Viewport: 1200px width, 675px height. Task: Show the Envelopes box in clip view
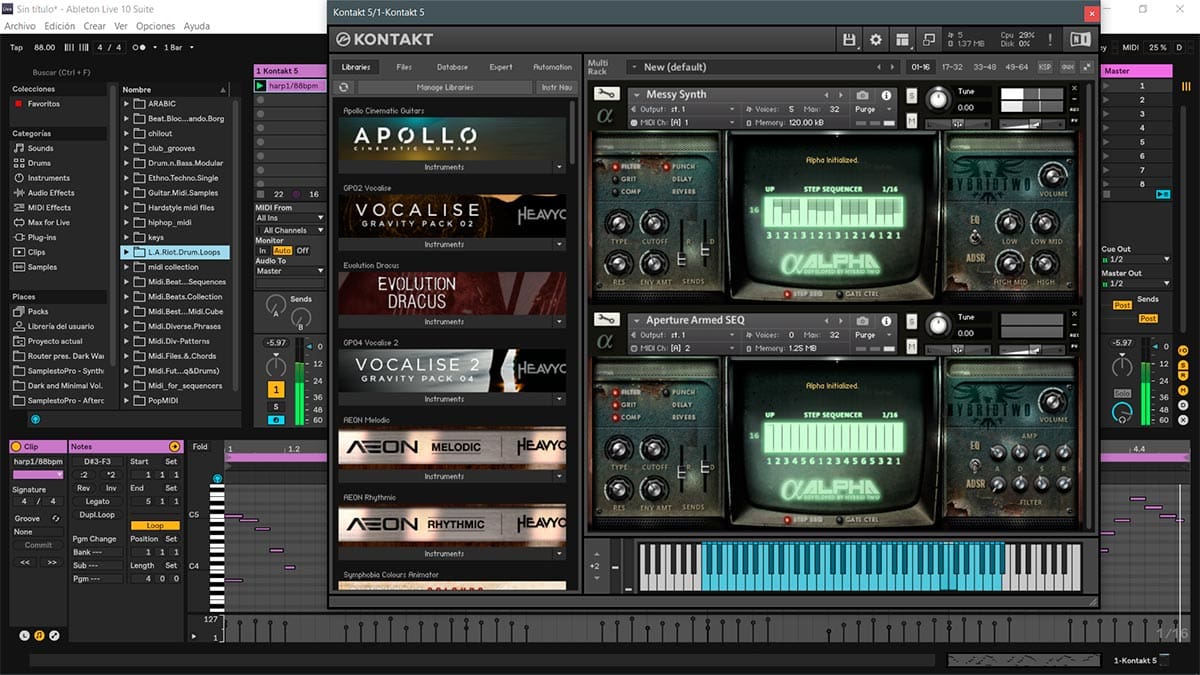click(54, 635)
